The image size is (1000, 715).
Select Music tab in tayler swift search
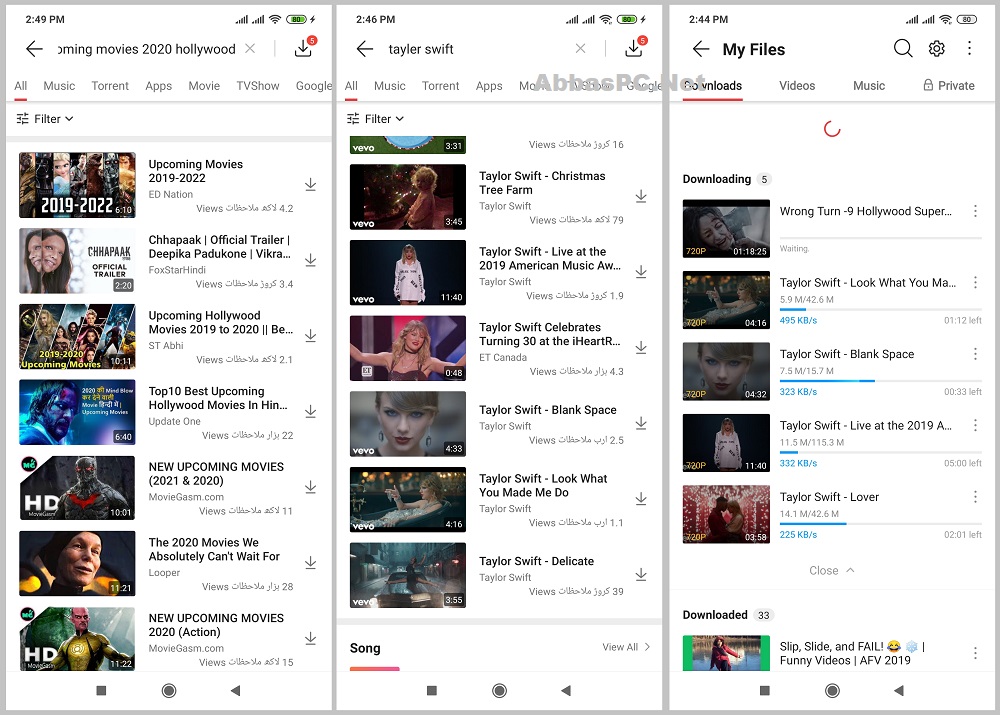[x=390, y=85]
